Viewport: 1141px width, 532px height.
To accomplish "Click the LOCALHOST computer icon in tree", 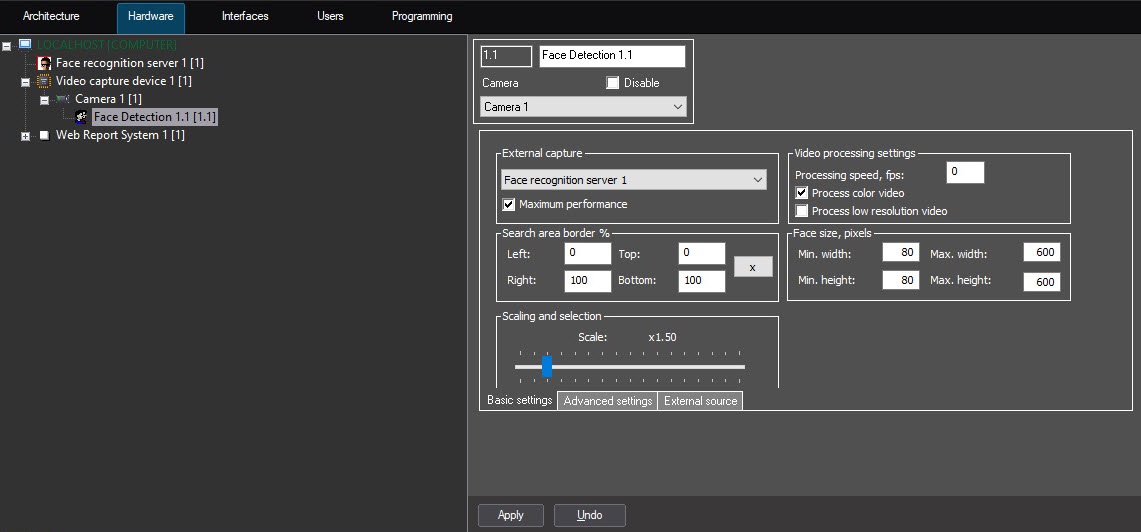I will point(25,45).
